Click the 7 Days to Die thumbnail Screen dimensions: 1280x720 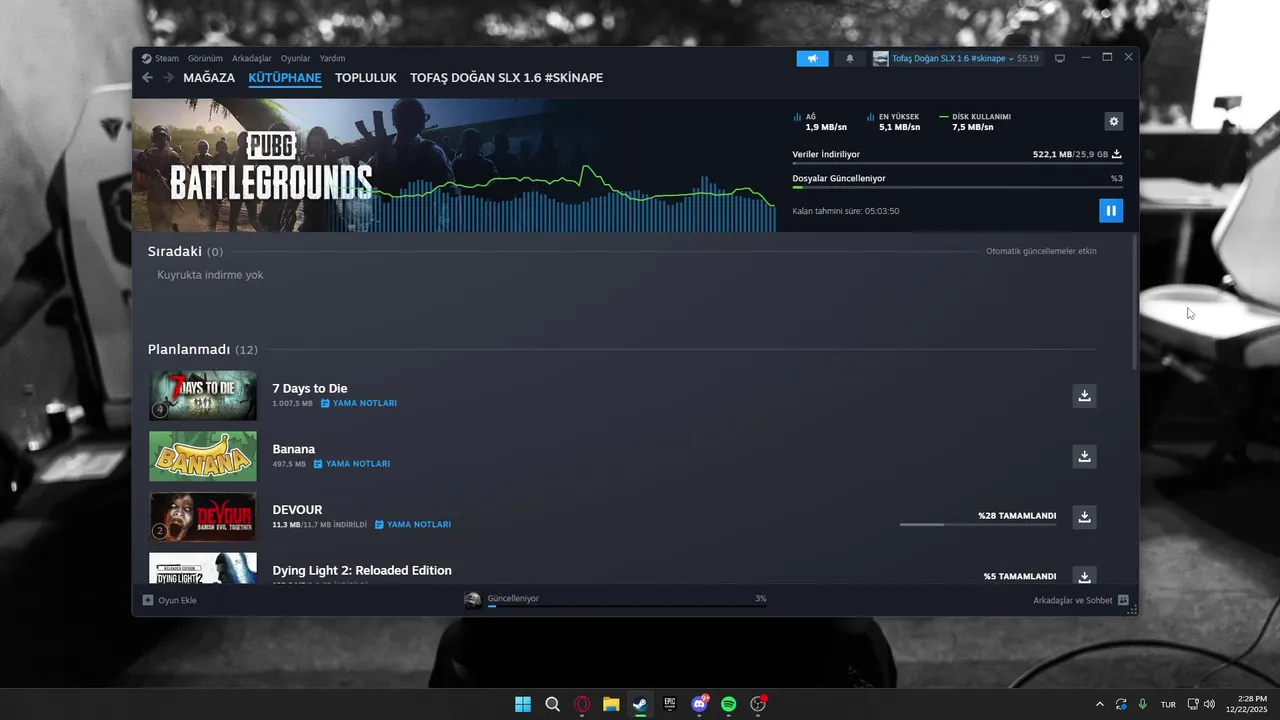pyautogui.click(x=203, y=396)
